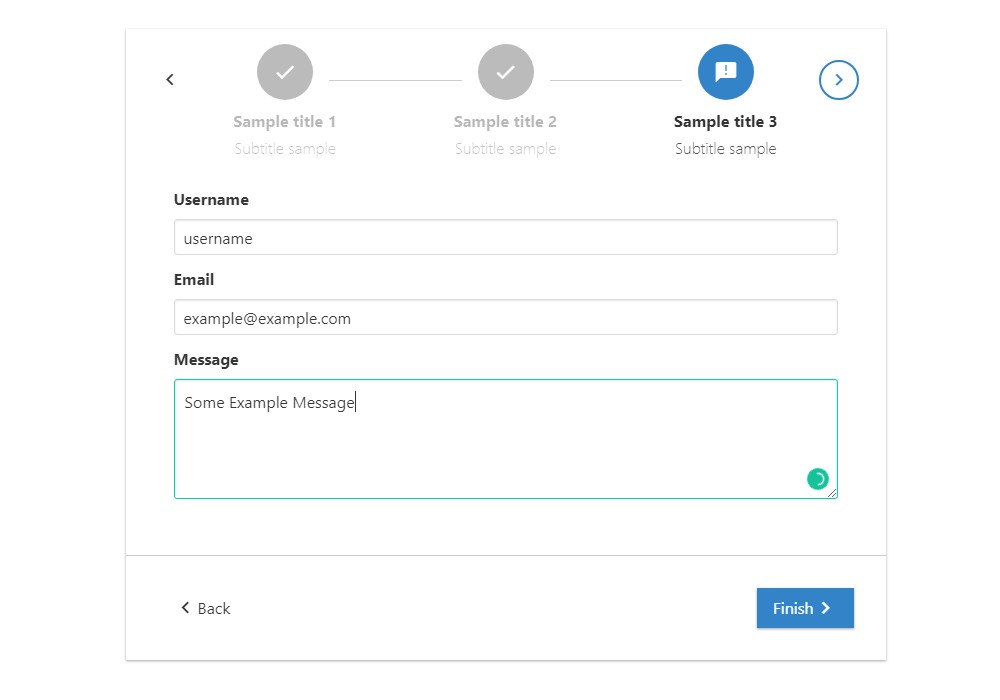Open the Sample title 3 step
This screenshot has height=700, width=1000.
pyautogui.click(x=725, y=122)
